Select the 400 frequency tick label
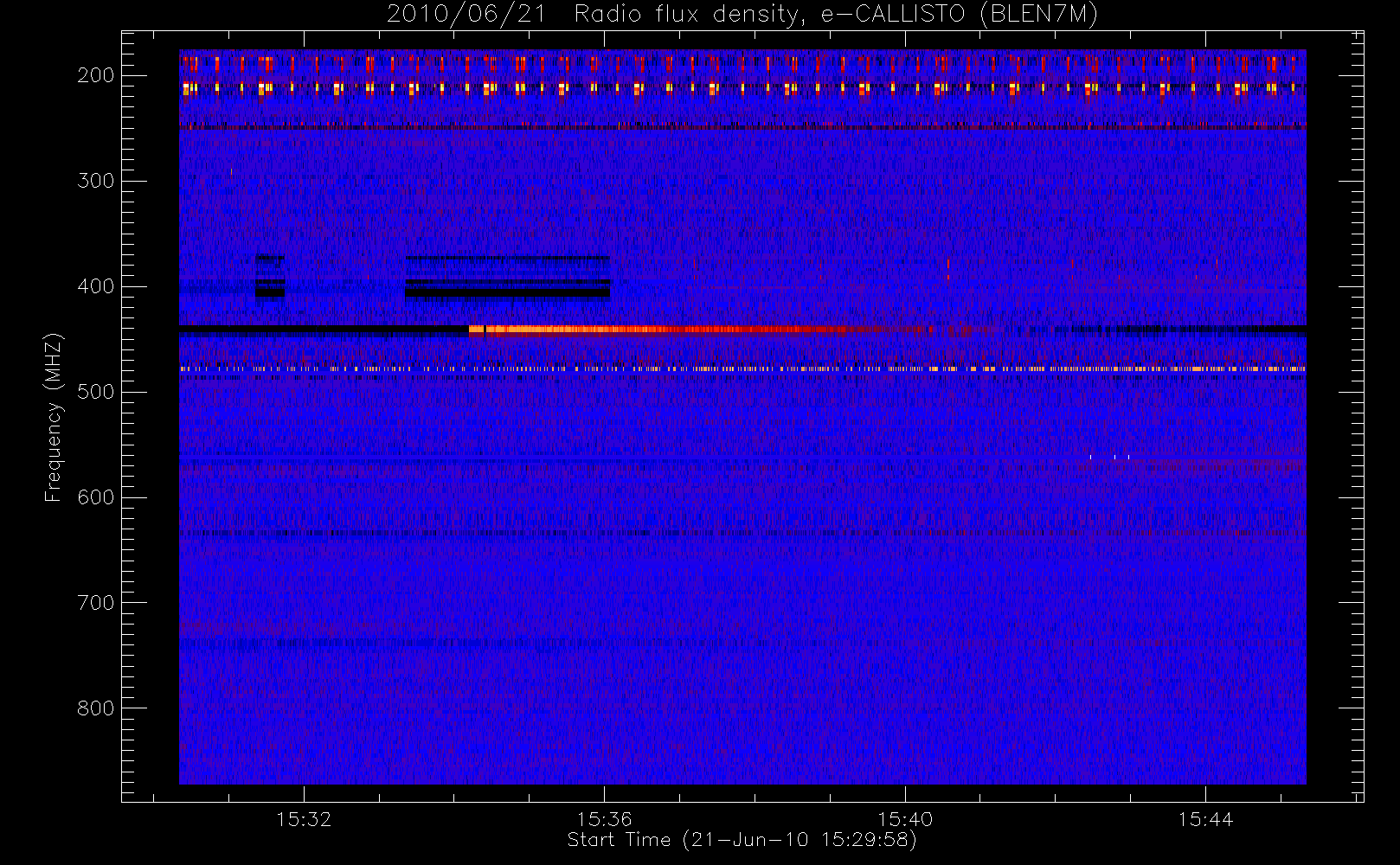Screen dimensions: 1400x865 click(x=96, y=286)
